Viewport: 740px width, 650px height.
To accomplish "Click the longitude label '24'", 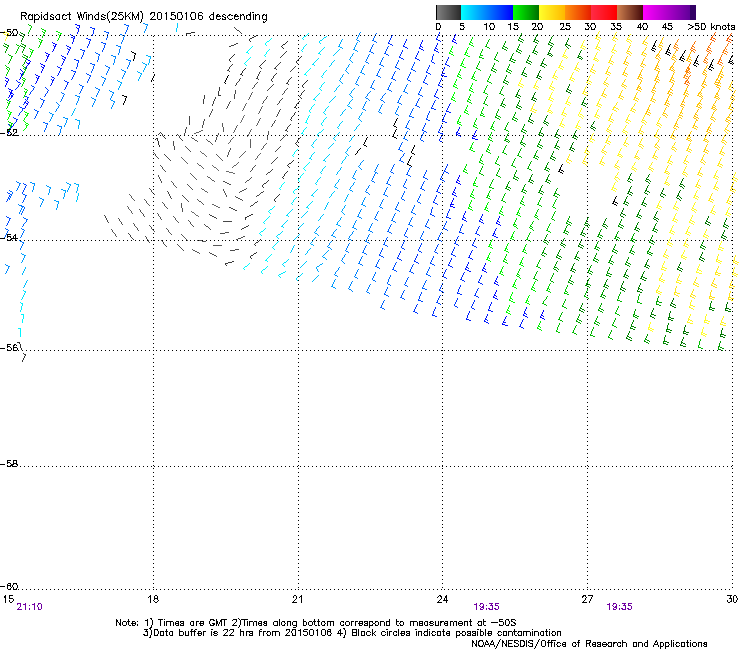I will 442,599.
